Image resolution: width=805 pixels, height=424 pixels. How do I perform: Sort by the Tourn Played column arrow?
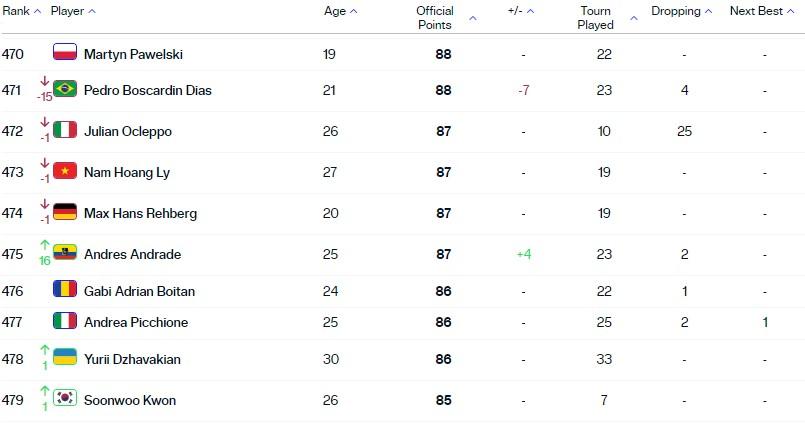(634, 18)
